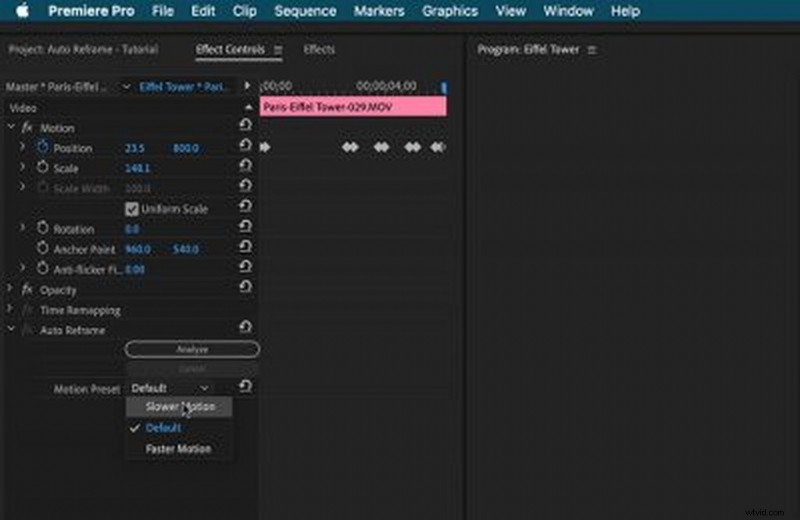
Task: Reset the Scale Width parameter
Action: pyautogui.click(x=245, y=185)
